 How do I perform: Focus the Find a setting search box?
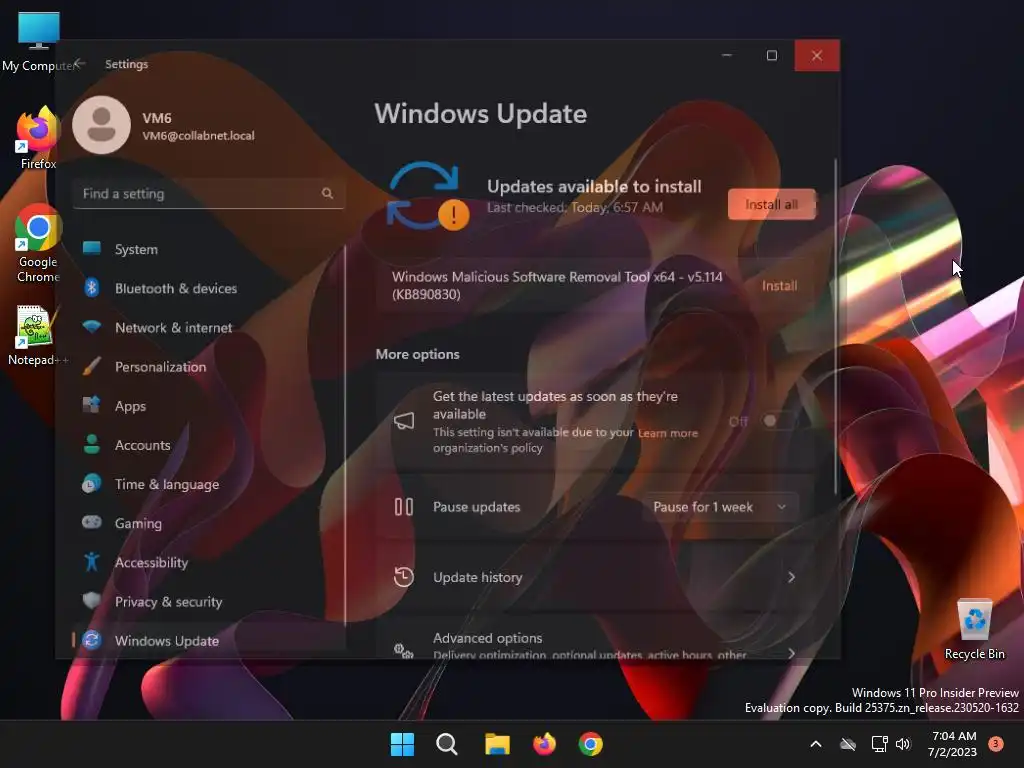click(209, 193)
